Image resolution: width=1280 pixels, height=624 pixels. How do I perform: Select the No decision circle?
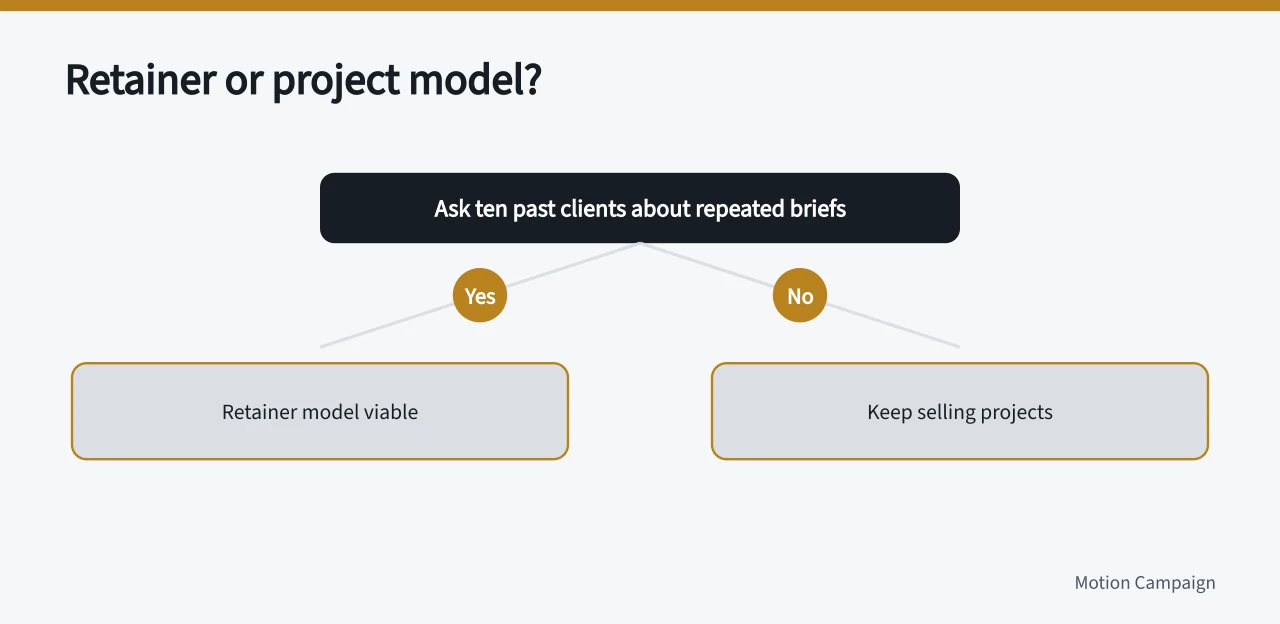pyautogui.click(x=800, y=296)
